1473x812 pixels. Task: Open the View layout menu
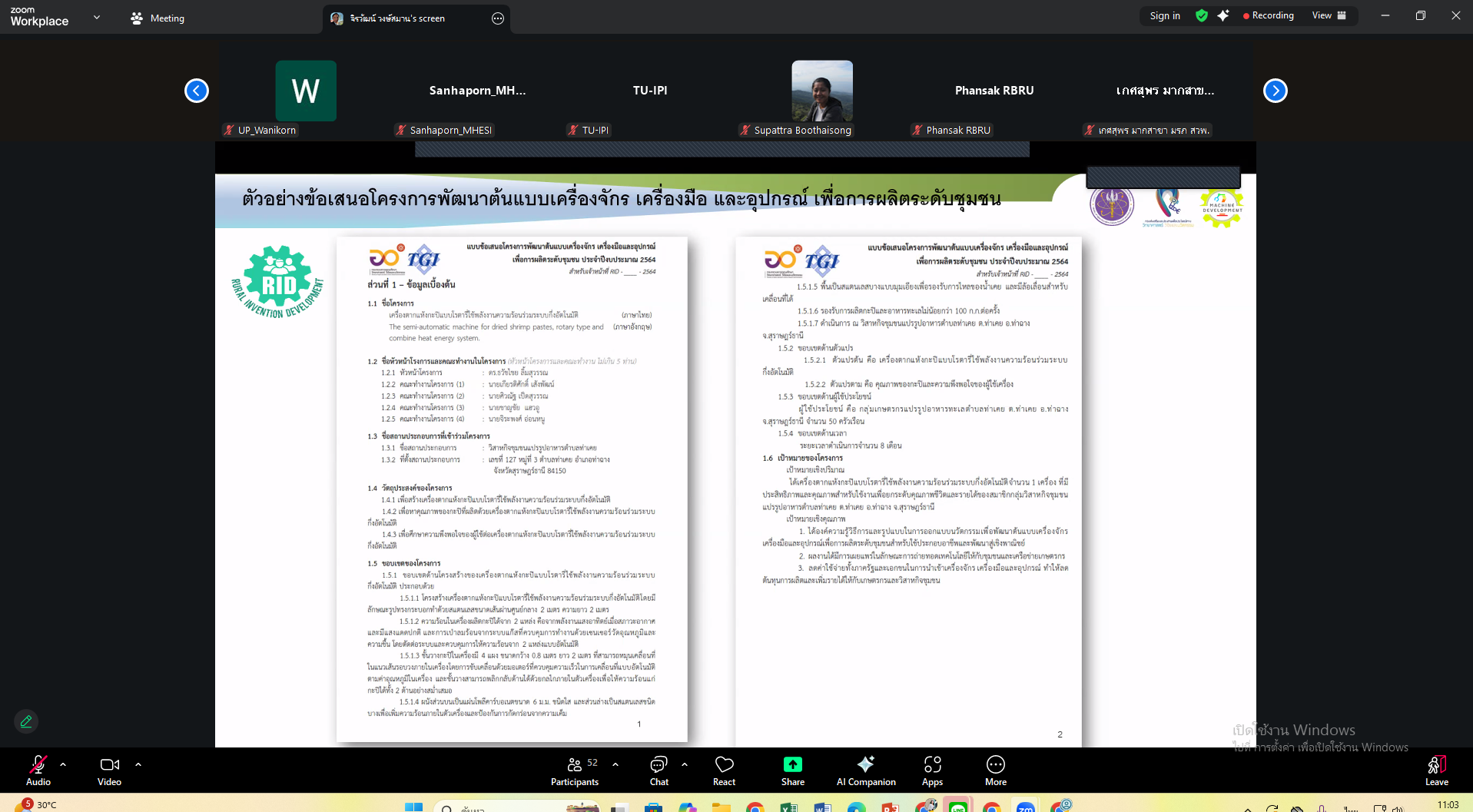(1329, 15)
